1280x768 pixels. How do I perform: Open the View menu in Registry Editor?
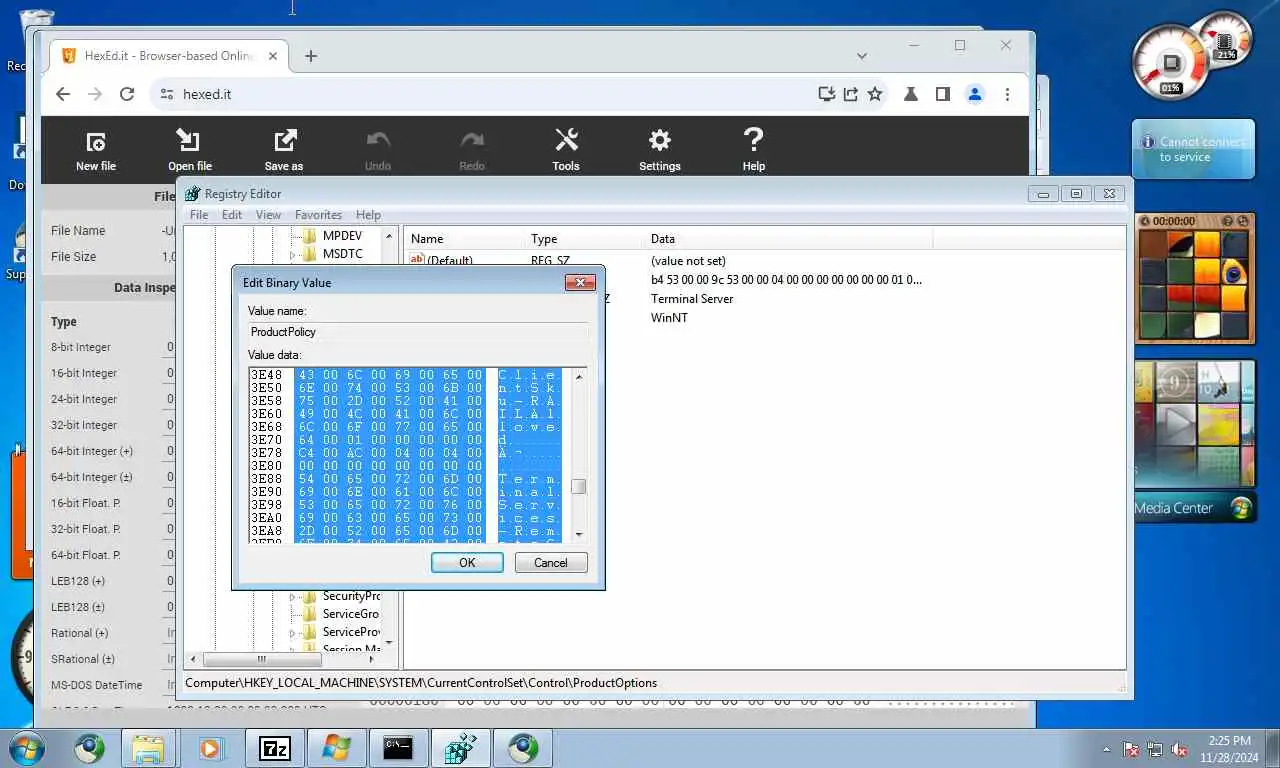coord(268,215)
